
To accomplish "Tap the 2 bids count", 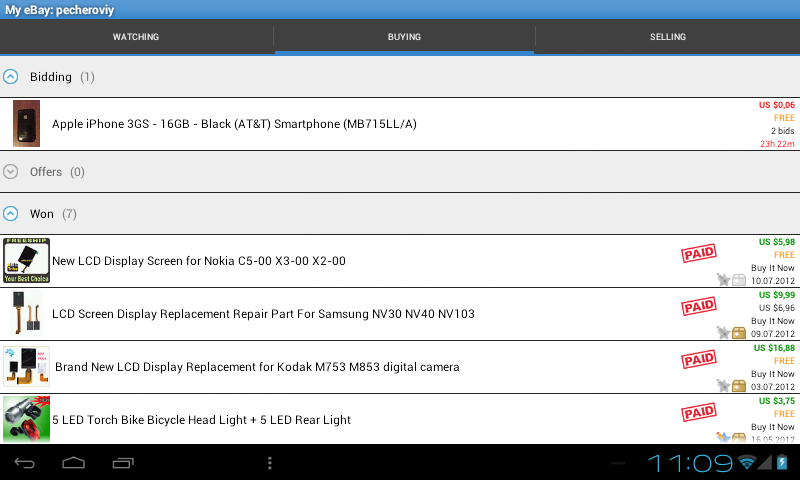I will point(782,131).
